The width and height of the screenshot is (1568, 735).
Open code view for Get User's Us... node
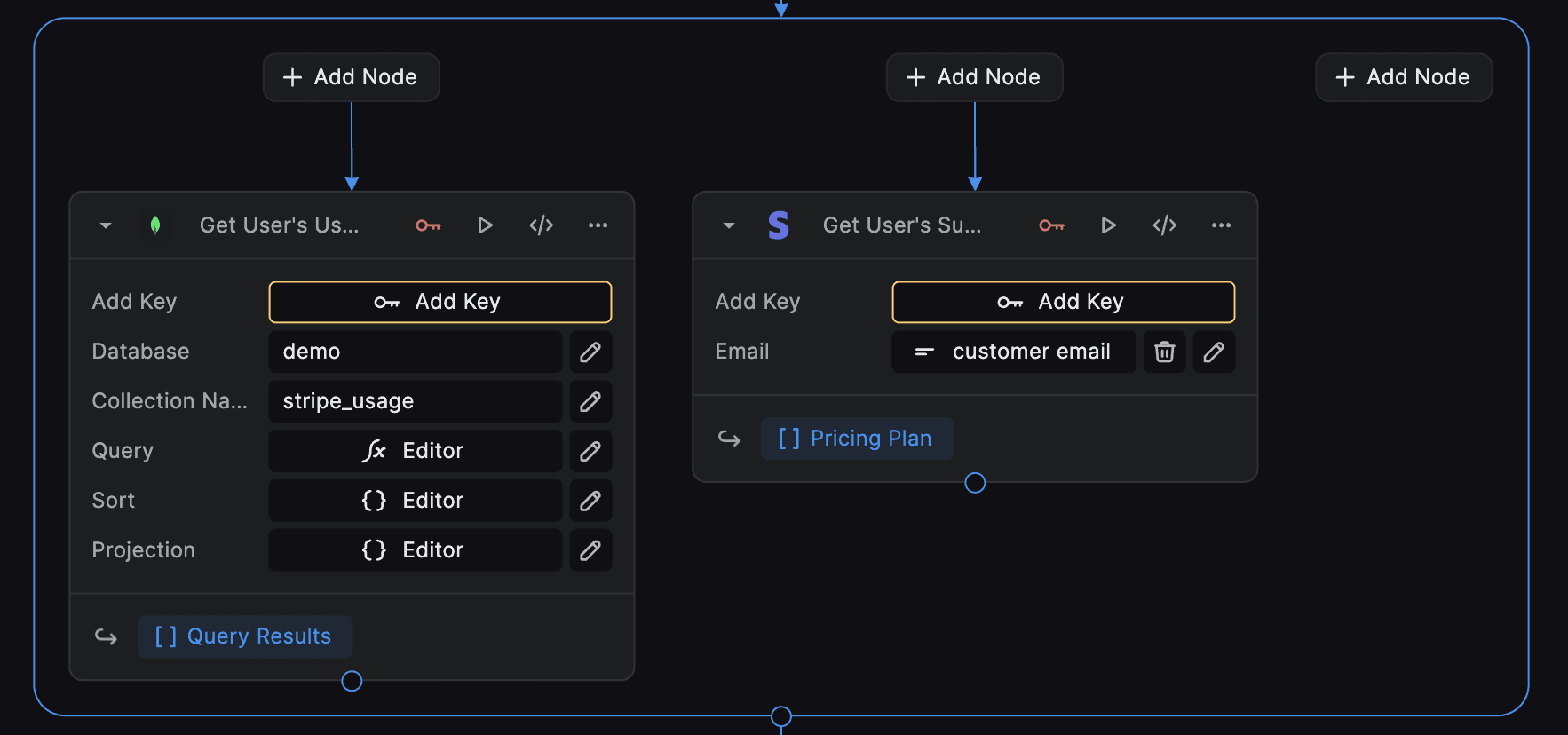(x=542, y=225)
